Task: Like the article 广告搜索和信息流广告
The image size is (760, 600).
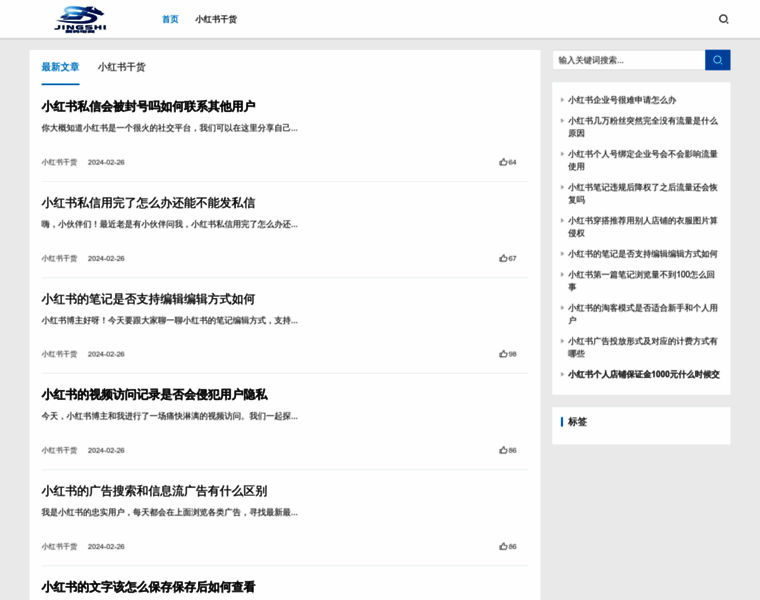Action: point(508,546)
